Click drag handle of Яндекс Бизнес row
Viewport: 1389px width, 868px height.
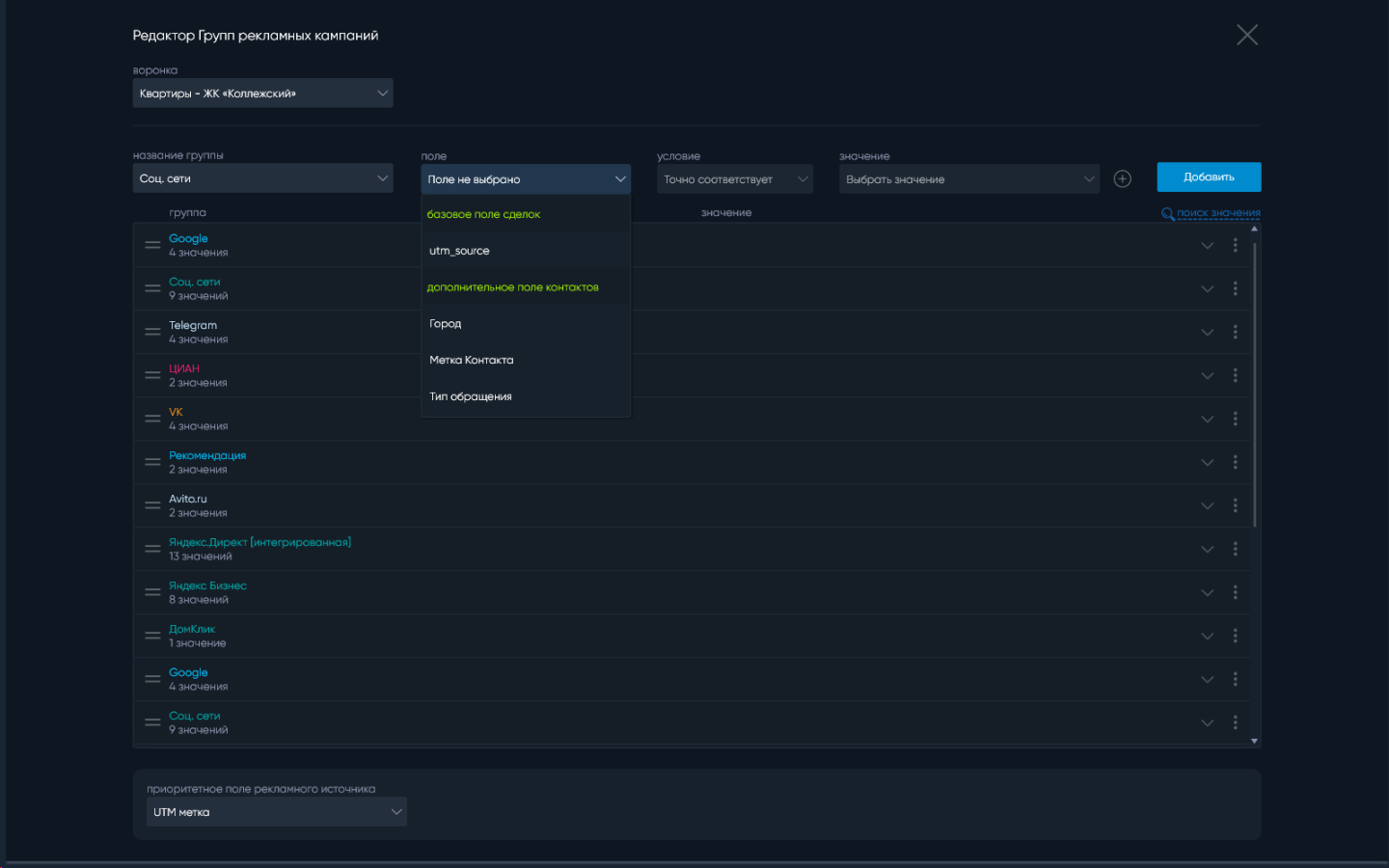[x=152, y=592]
